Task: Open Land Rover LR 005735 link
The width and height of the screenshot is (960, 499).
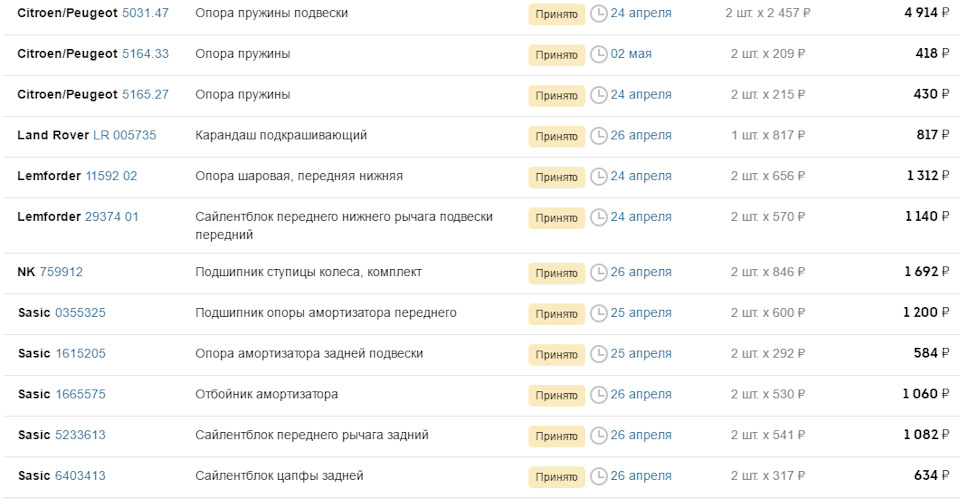Action: pos(124,135)
